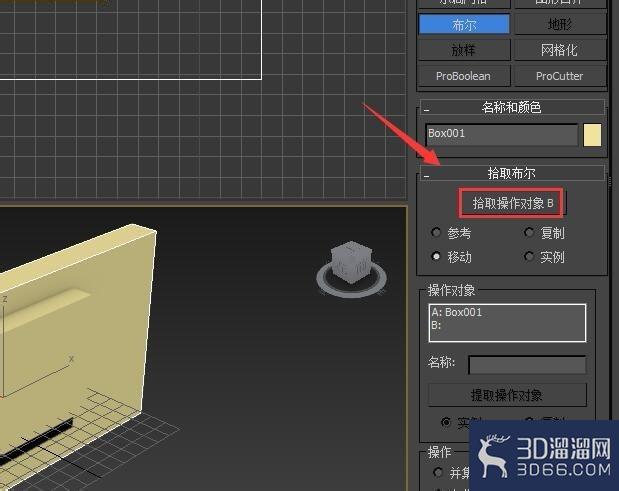619x491 pixels.
Task: Open the ProCutter compound object
Action: click(560, 76)
